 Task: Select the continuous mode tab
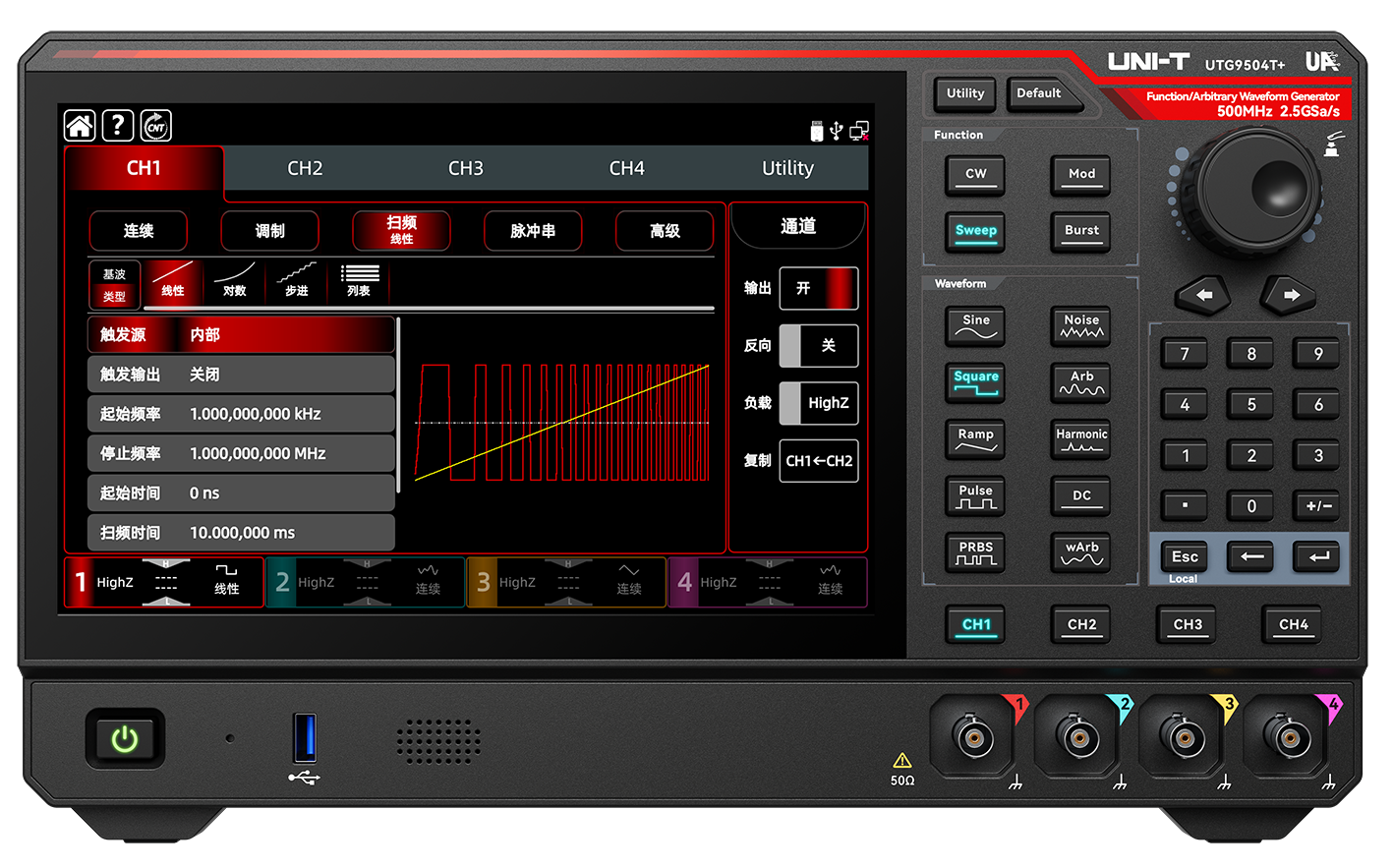[139, 231]
